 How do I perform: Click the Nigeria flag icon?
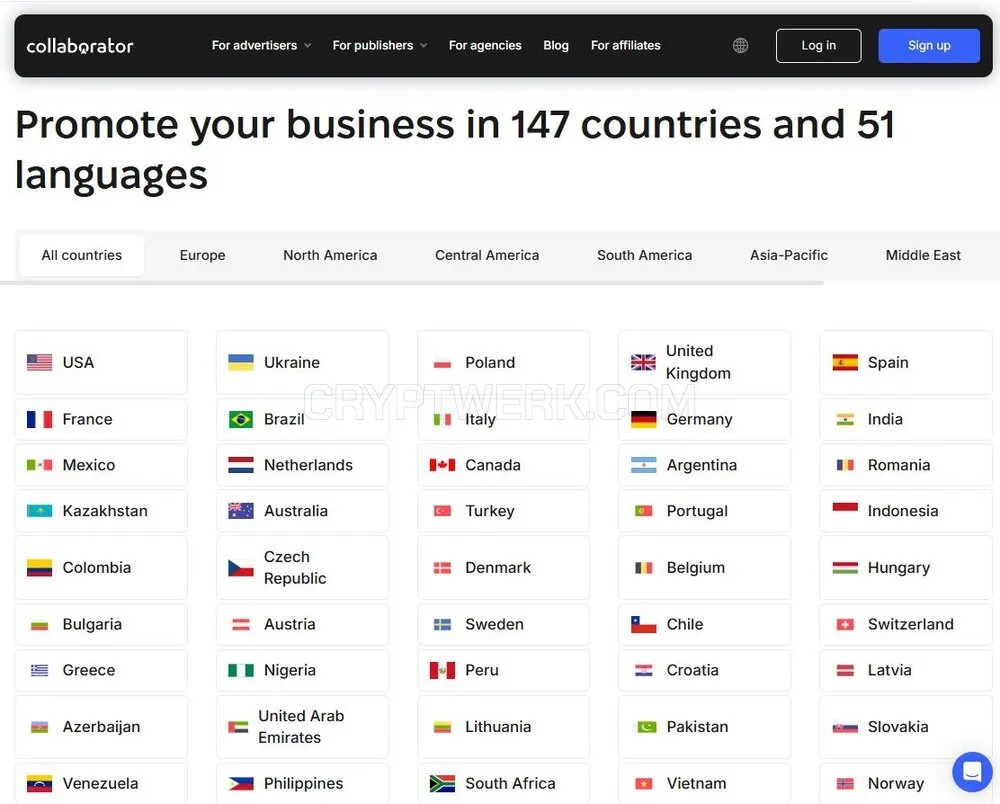[241, 670]
